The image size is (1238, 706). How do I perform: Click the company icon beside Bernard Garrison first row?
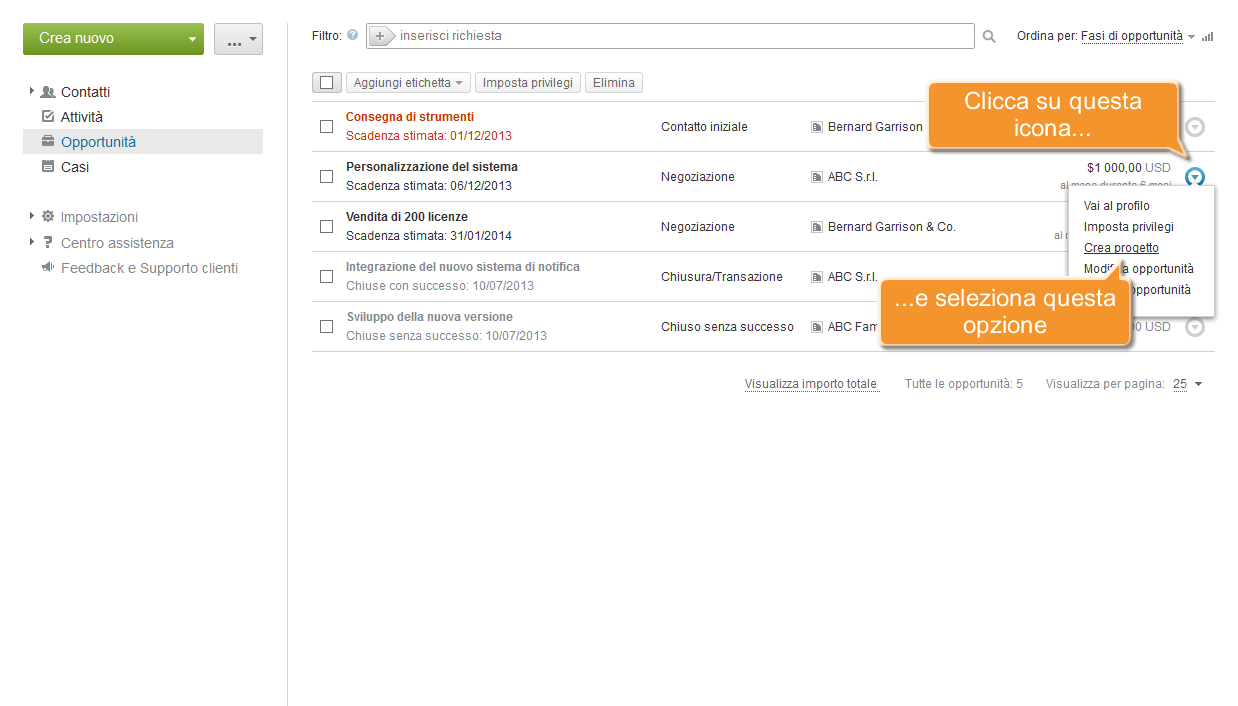(817, 127)
